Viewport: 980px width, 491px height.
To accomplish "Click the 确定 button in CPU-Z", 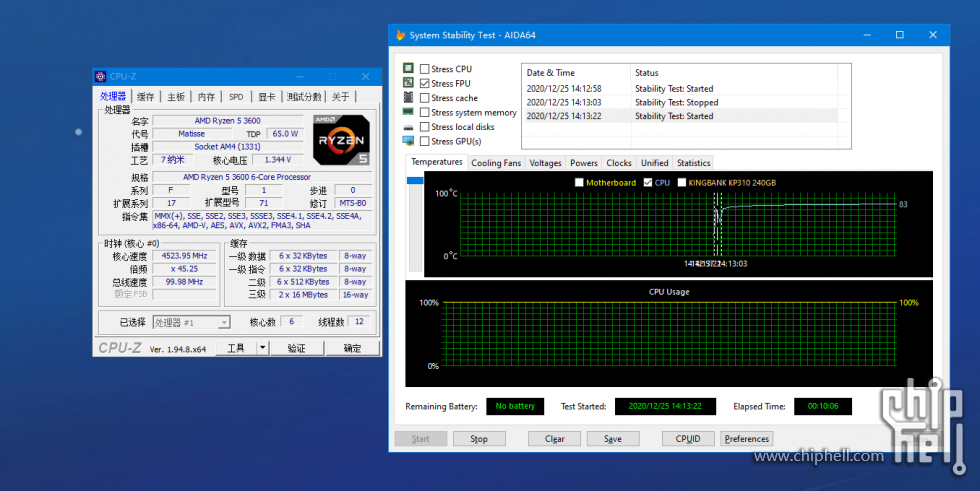I will click(x=352, y=348).
